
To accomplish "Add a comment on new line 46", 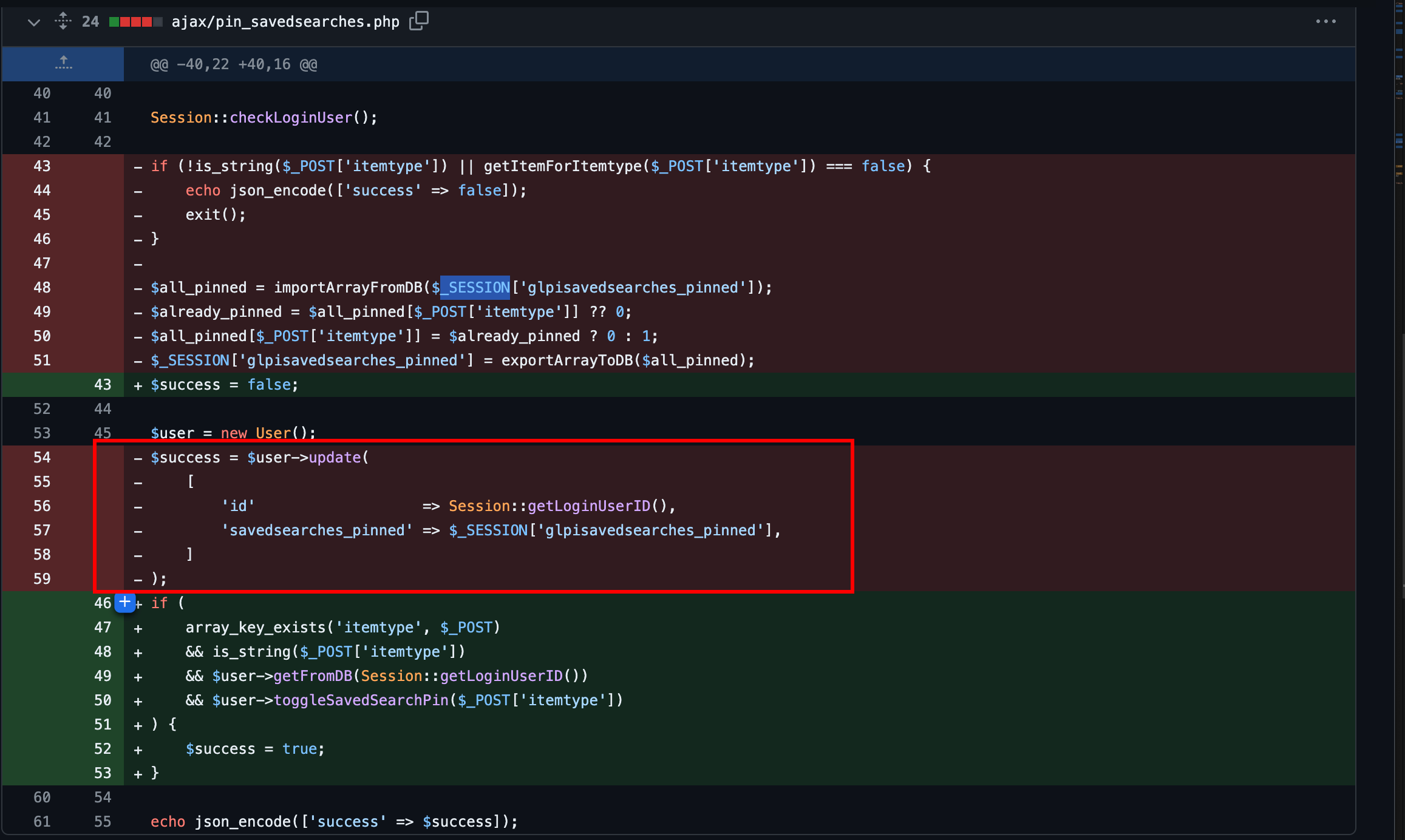I will coord(124,603).
